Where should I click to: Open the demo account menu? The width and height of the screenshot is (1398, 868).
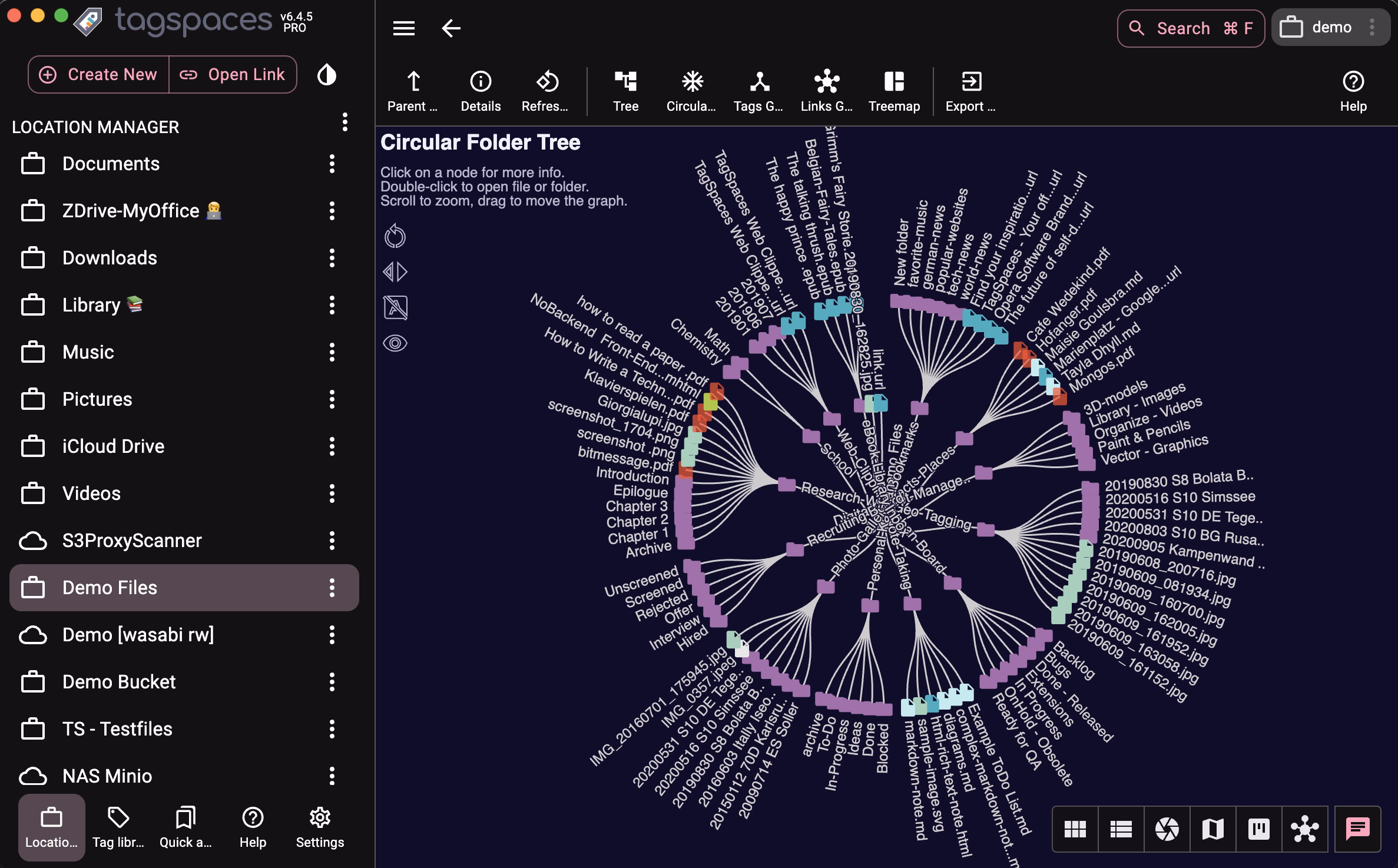(1330, 27)
